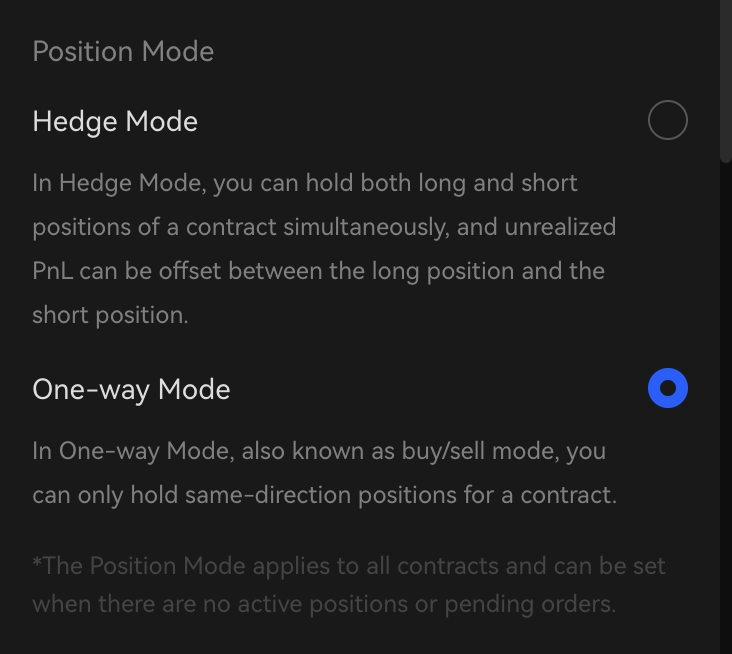Click the Position Mode section heading

tap(123, 52)
